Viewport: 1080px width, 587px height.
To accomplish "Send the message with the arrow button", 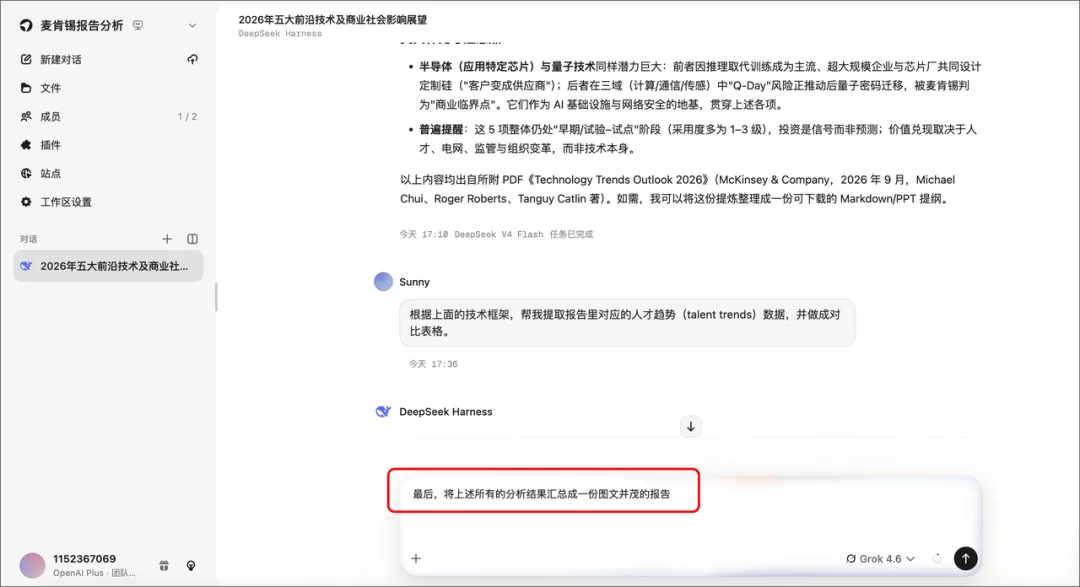I will point(966,559).
